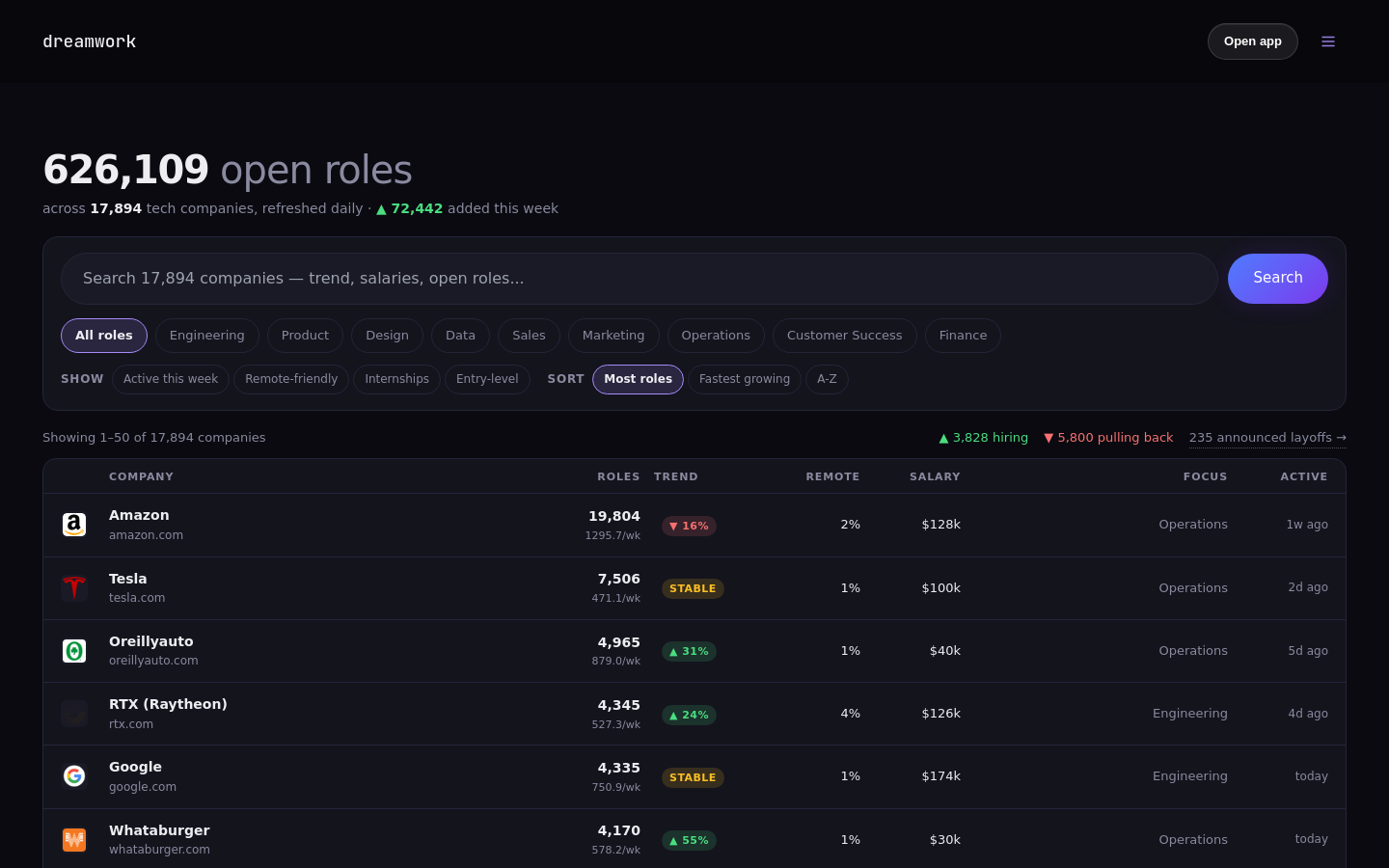Click the 4% remote value for RTX
This screenshot has height=868, width=1389.
pos(850,714)
